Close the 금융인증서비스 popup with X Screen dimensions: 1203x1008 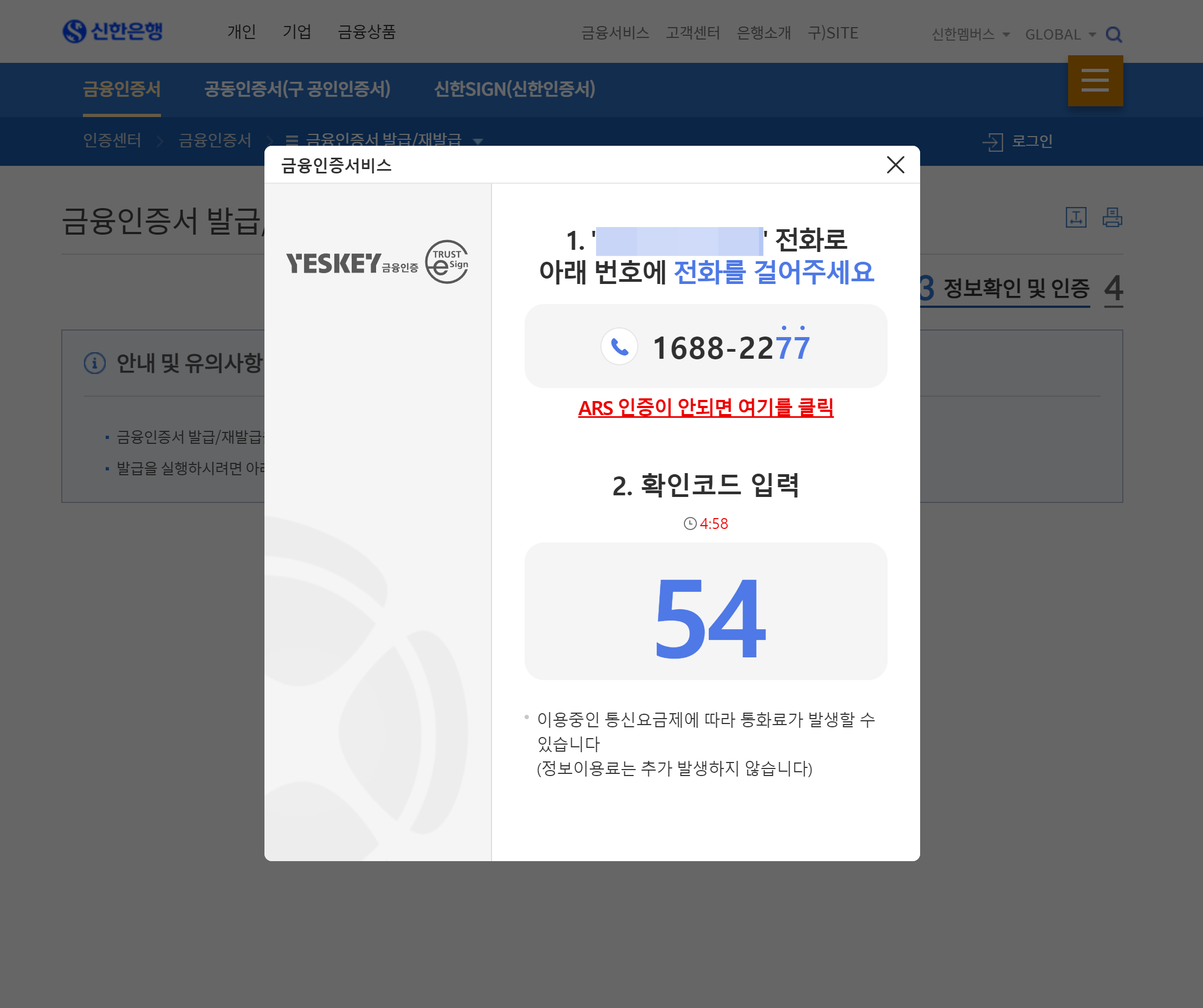click(x=895, y=165)
